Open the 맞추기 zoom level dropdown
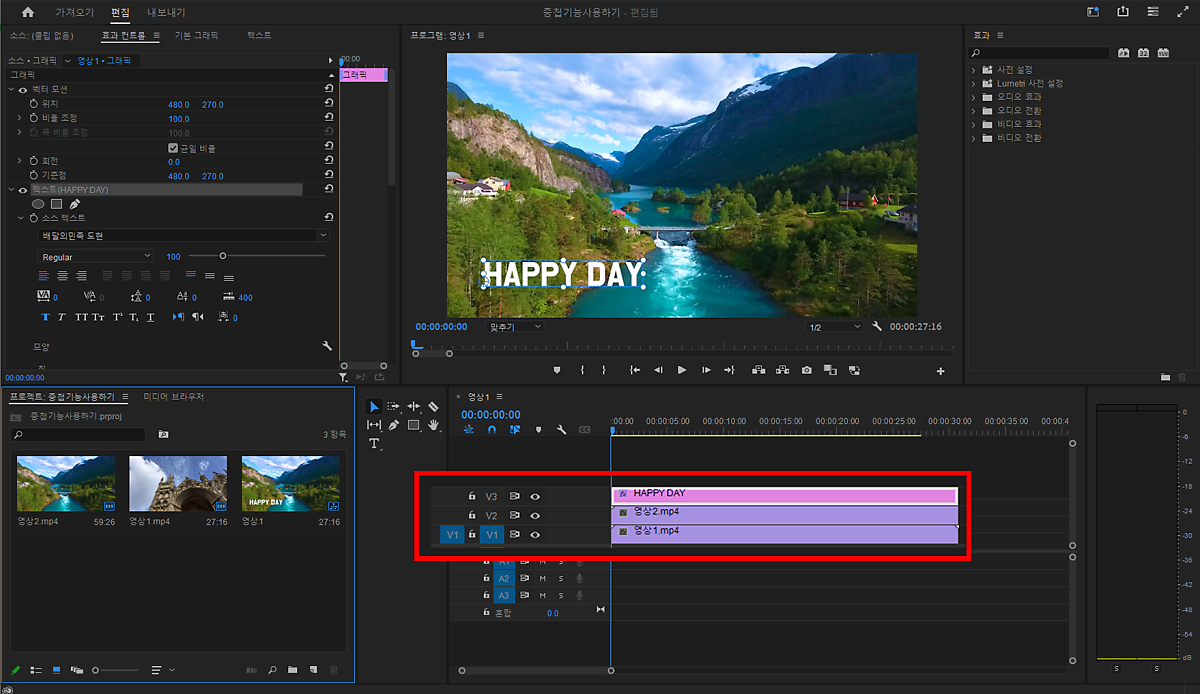 click(x=515, y=327)
